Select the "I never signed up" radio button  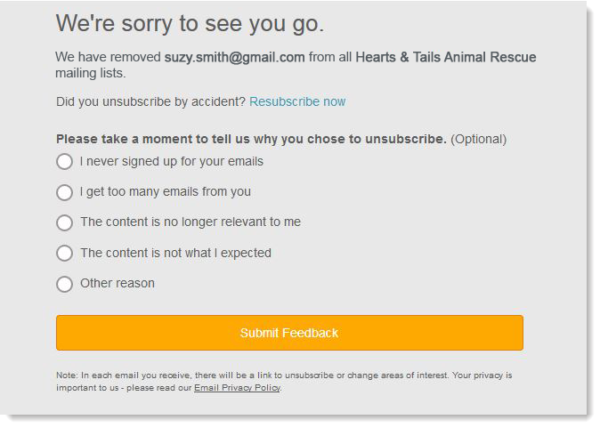65,161
